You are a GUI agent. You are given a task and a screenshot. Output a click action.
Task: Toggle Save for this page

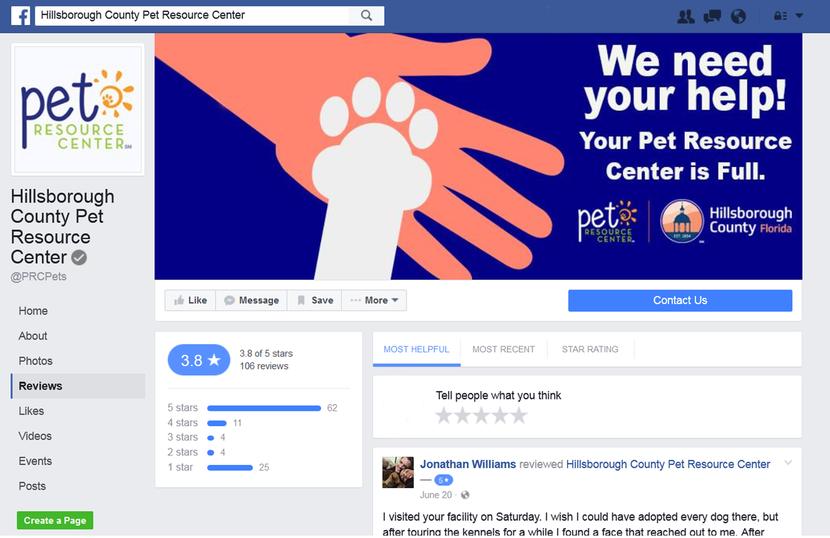pos(315,300)
